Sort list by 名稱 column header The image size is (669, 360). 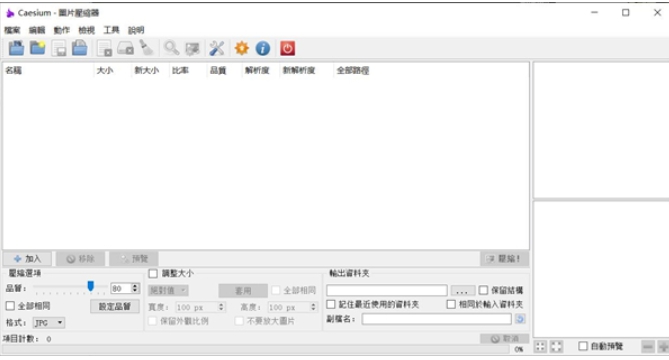tap(48, 70)
